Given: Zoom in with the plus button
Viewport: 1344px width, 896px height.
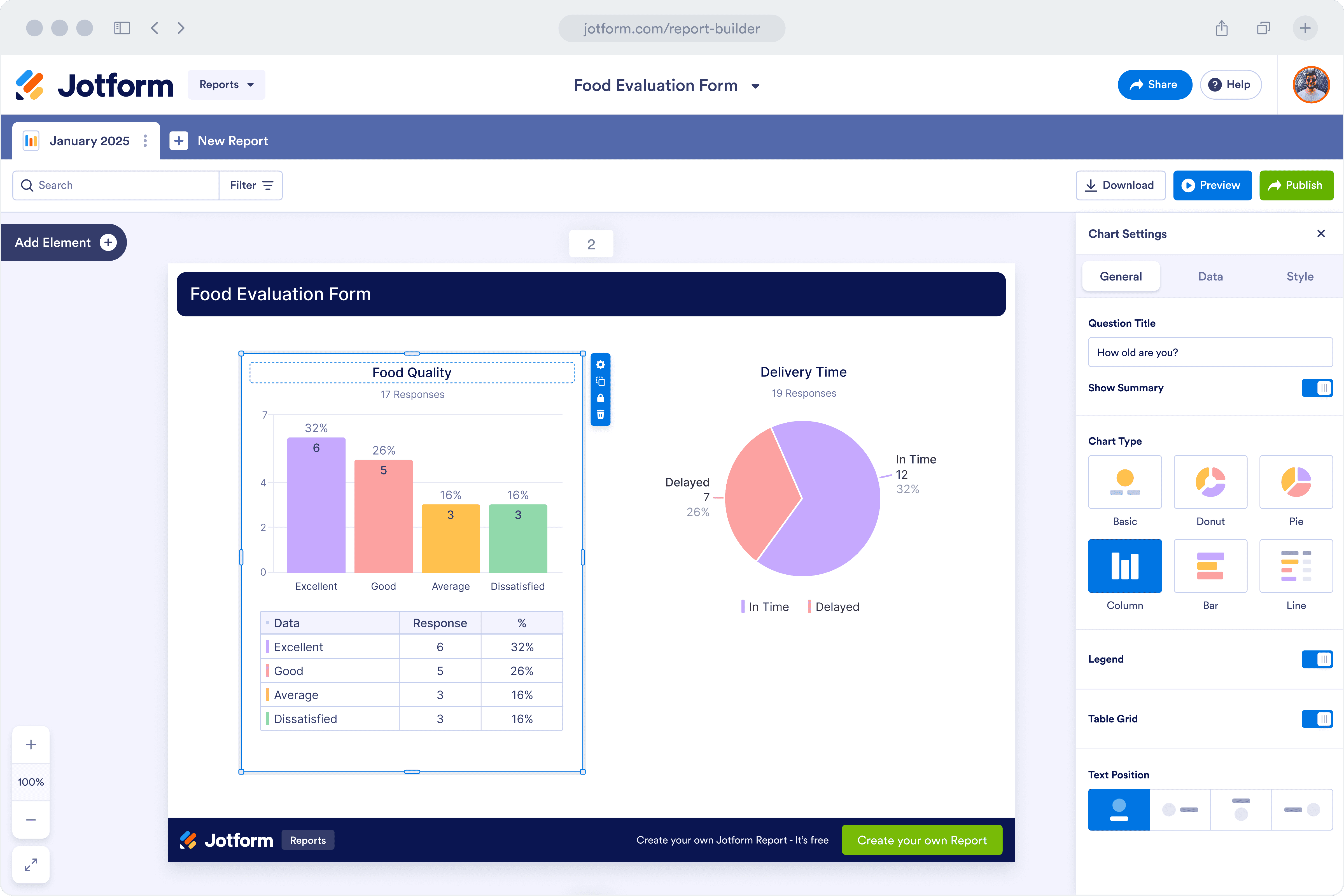Looking at the screenshot, I should pyautogui.click(x=31, y=744).
